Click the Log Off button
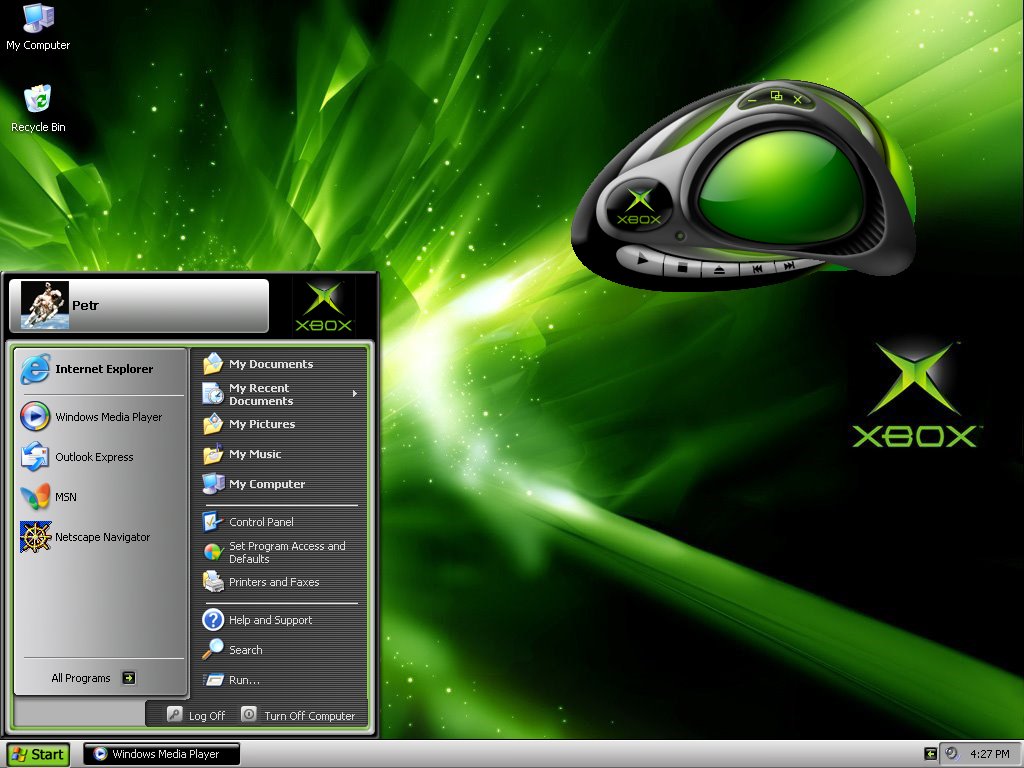 pos(196,715)
